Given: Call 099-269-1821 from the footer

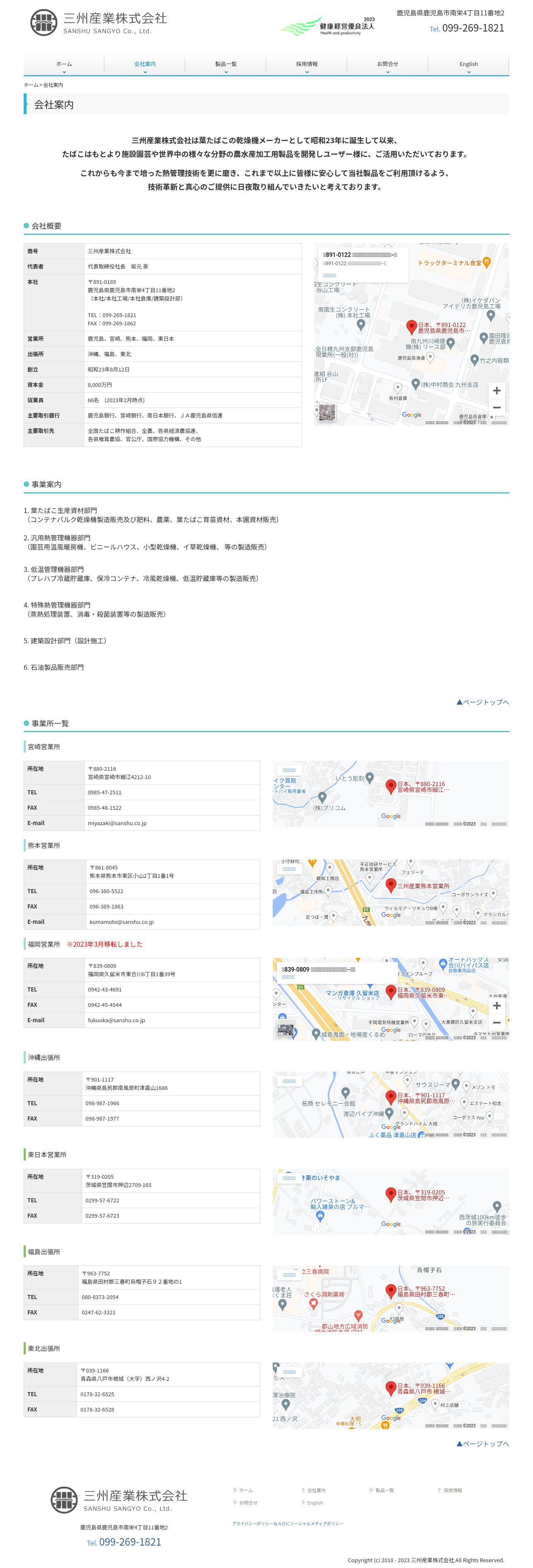Looking at the screenshot, I should click(130, 1542).
